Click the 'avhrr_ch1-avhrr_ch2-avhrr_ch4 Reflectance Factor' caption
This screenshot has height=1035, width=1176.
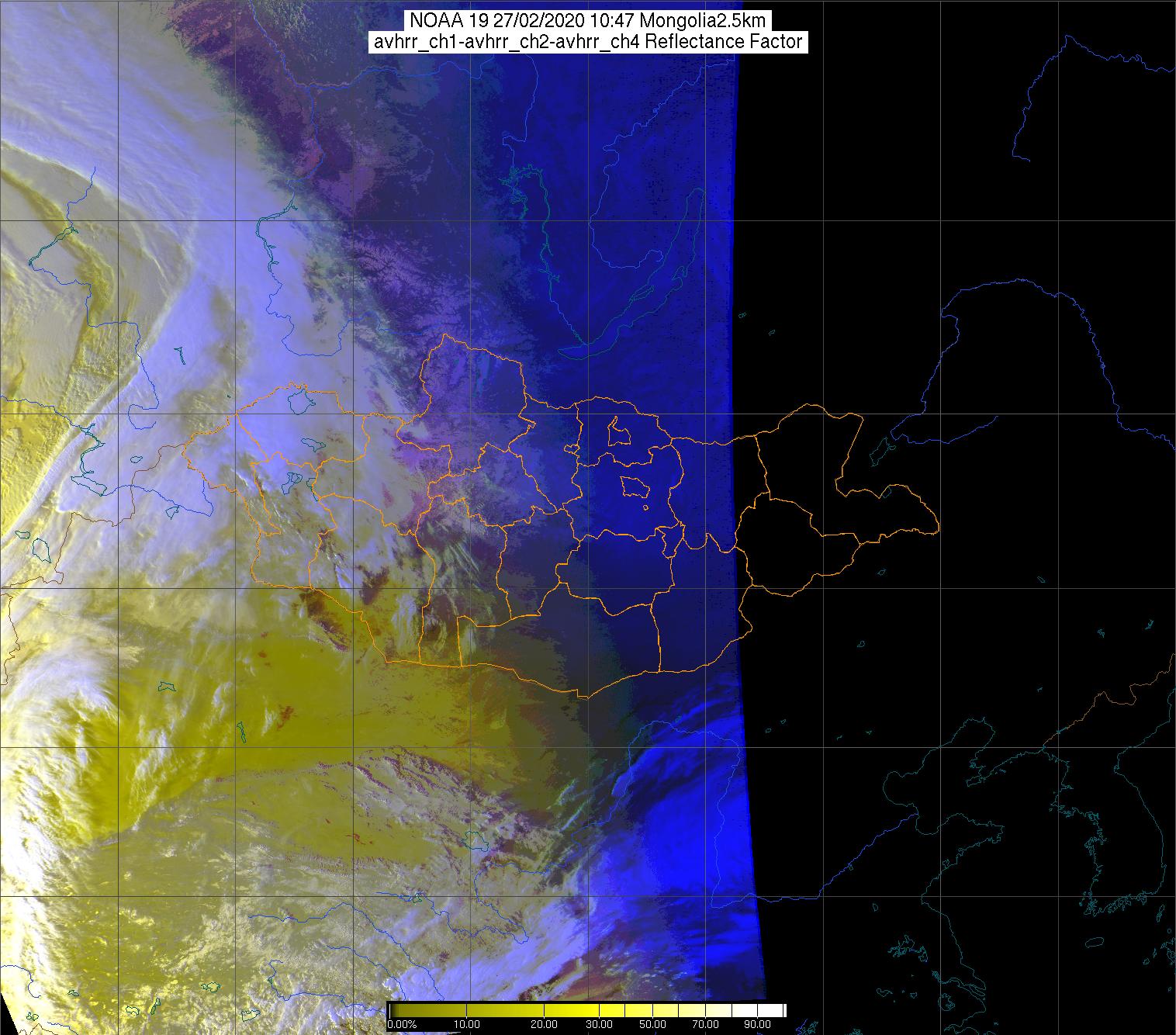[x=587, y=42]
